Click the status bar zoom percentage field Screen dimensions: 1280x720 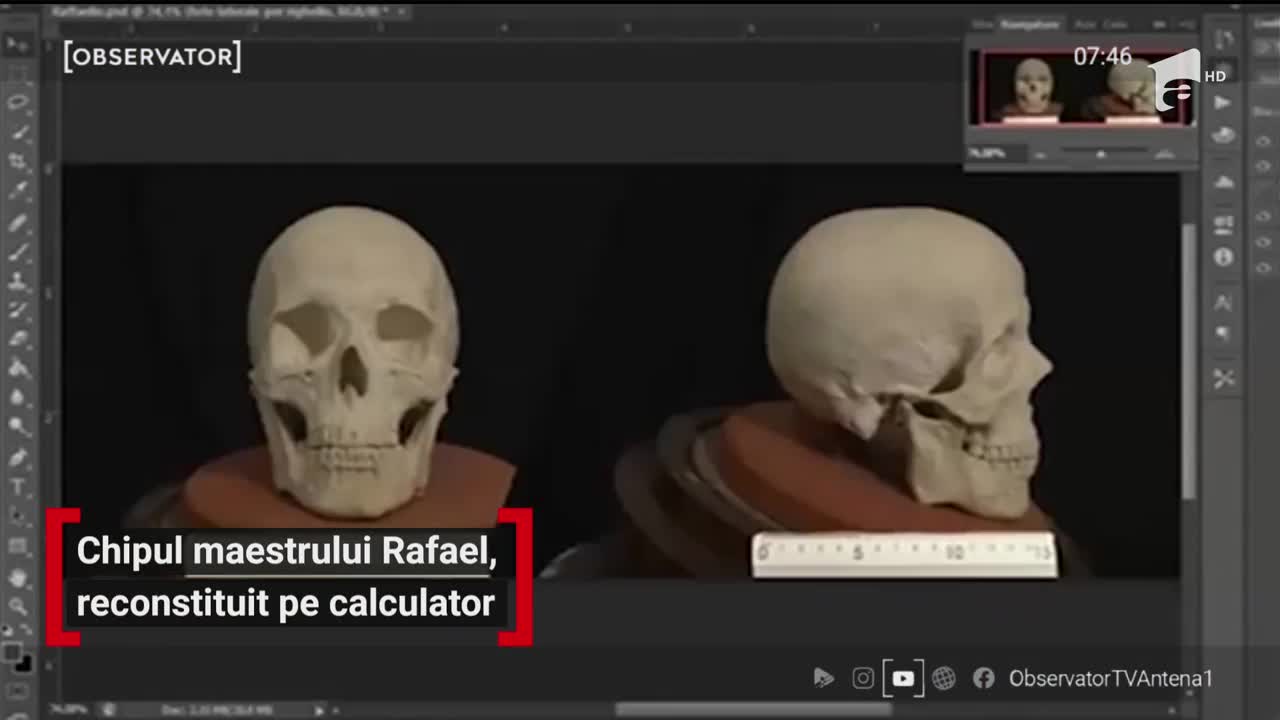coord(70,709)
